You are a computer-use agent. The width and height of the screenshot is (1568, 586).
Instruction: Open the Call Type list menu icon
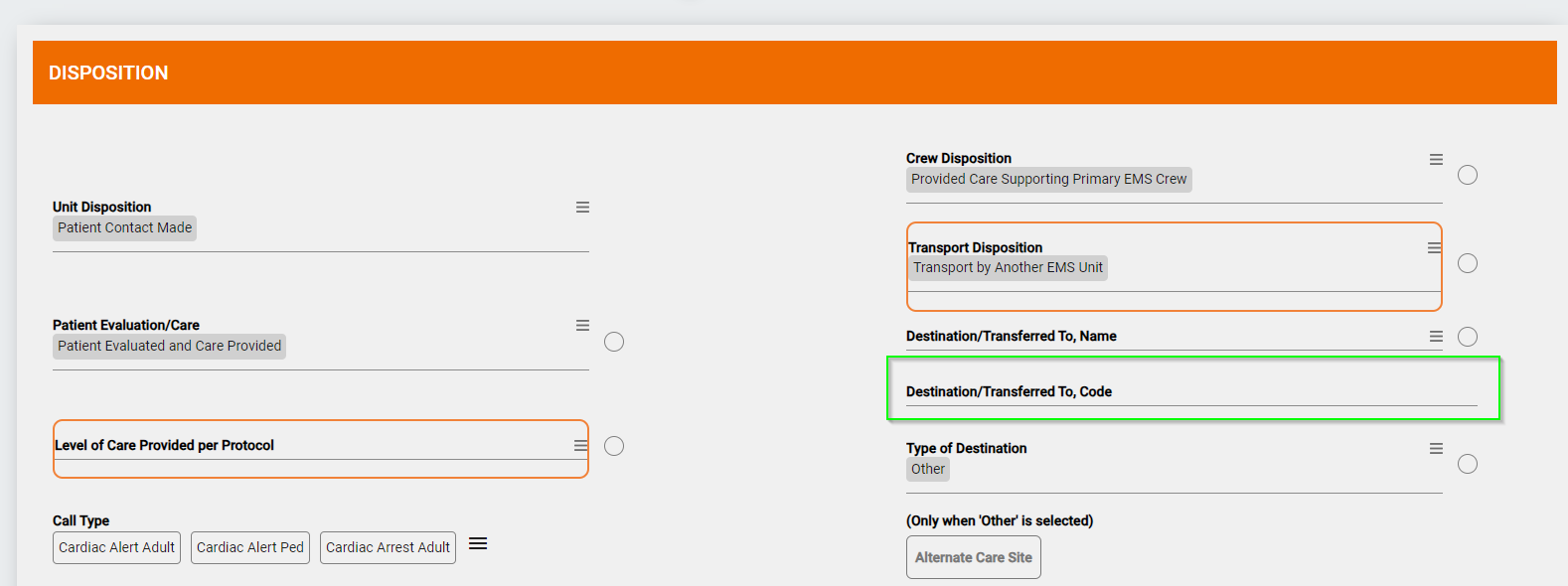(x=478, y=544)
